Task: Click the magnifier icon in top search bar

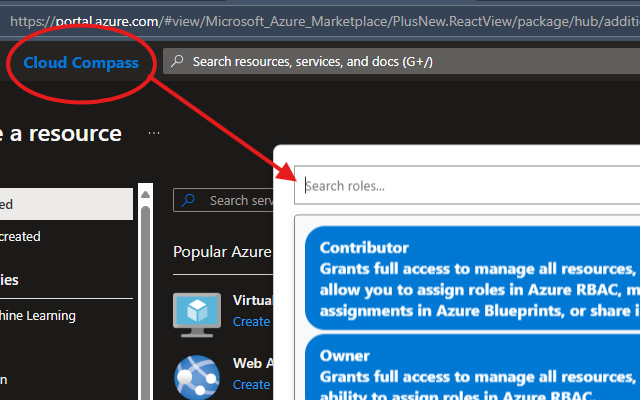Action: tap(177, 62)
